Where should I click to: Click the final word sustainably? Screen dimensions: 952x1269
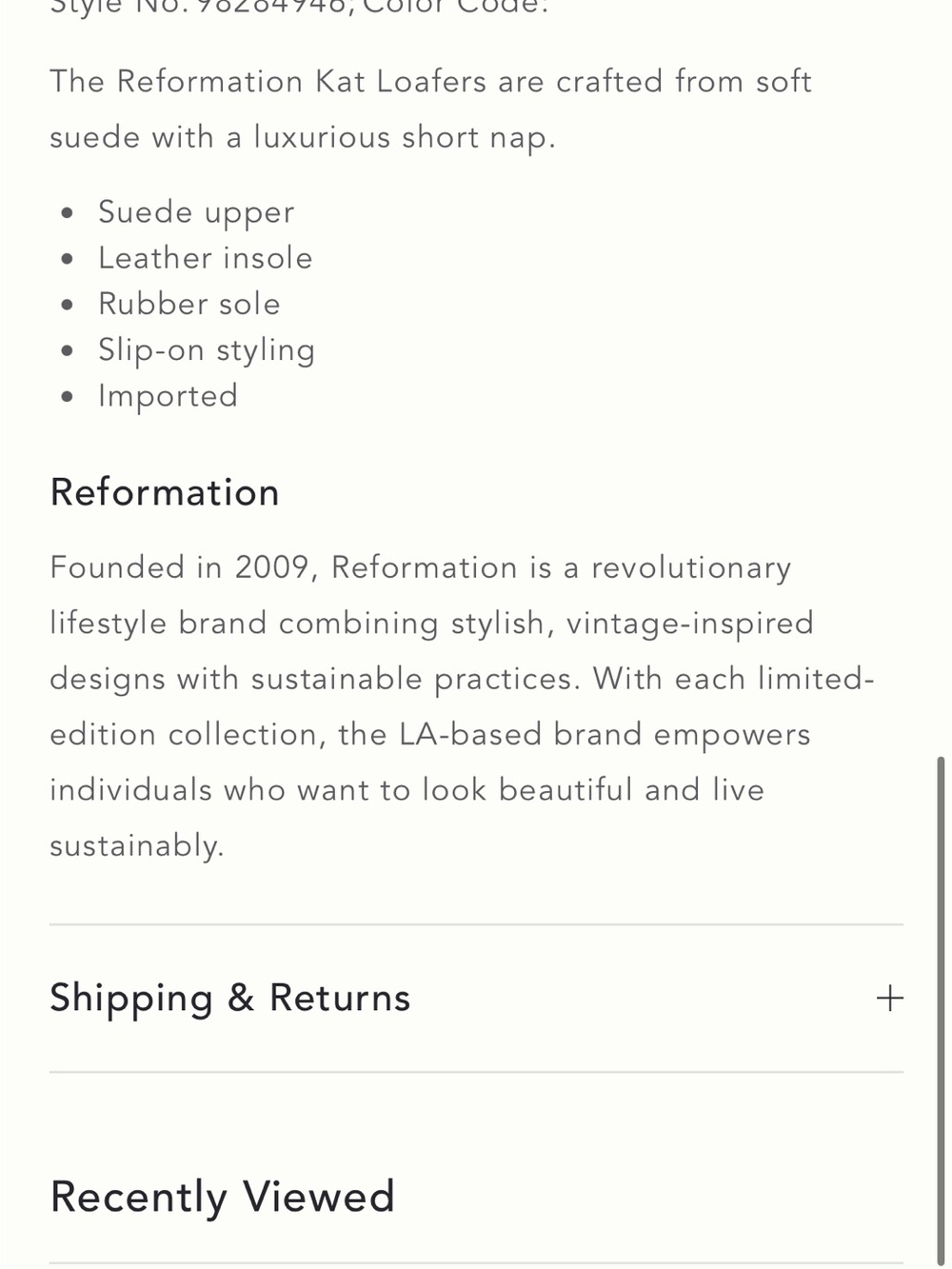[x=137, y=846]
